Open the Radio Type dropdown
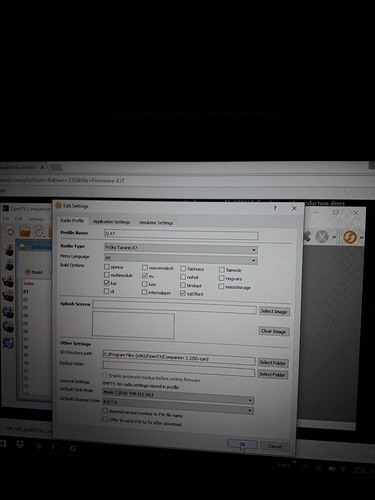The height and width of the screenshot is (500, 375). click(181, 248)
